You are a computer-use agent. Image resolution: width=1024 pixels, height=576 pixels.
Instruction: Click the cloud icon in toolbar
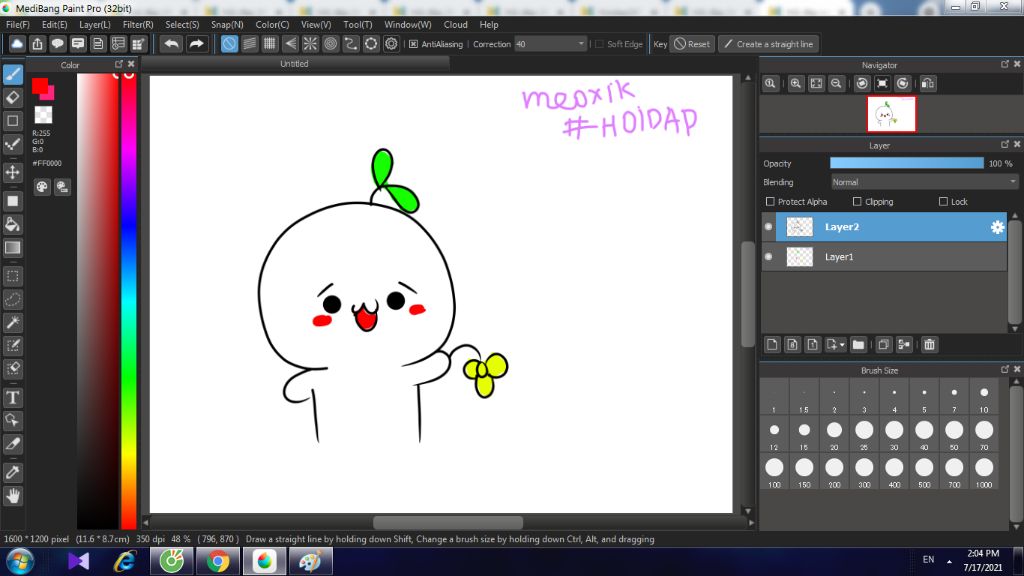tap(17, 44)
